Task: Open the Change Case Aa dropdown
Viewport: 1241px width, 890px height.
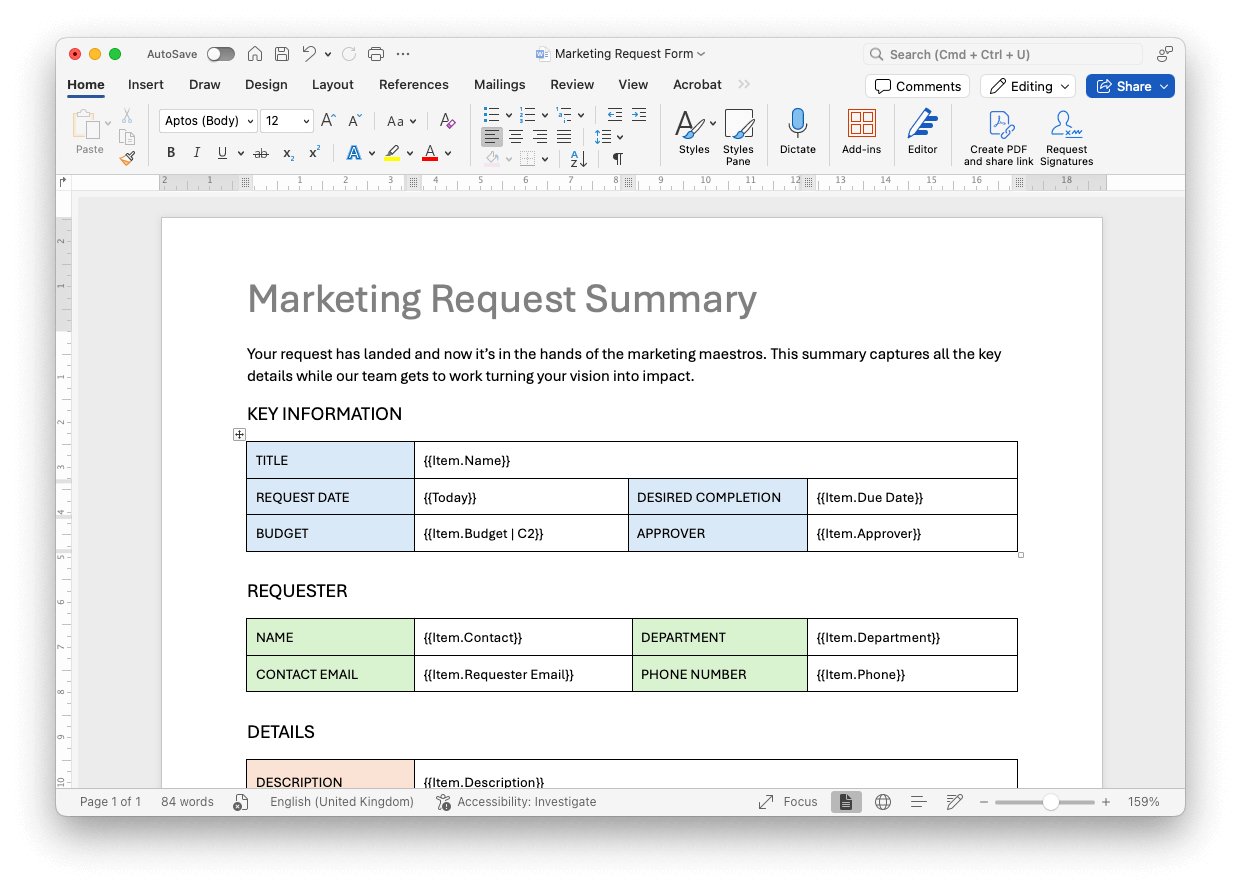Action: (401, 121)
